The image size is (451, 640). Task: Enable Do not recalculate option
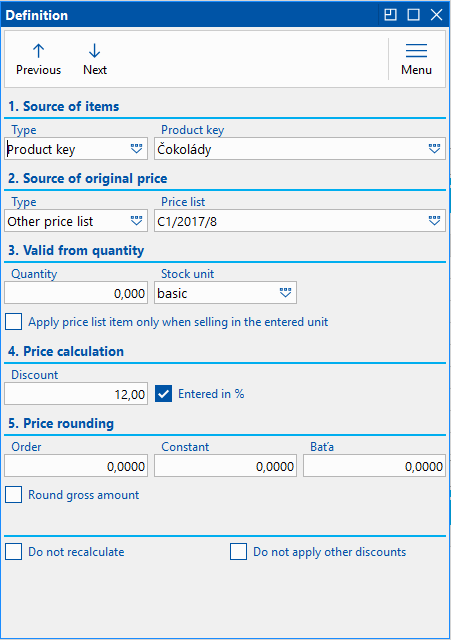[13, 552]
